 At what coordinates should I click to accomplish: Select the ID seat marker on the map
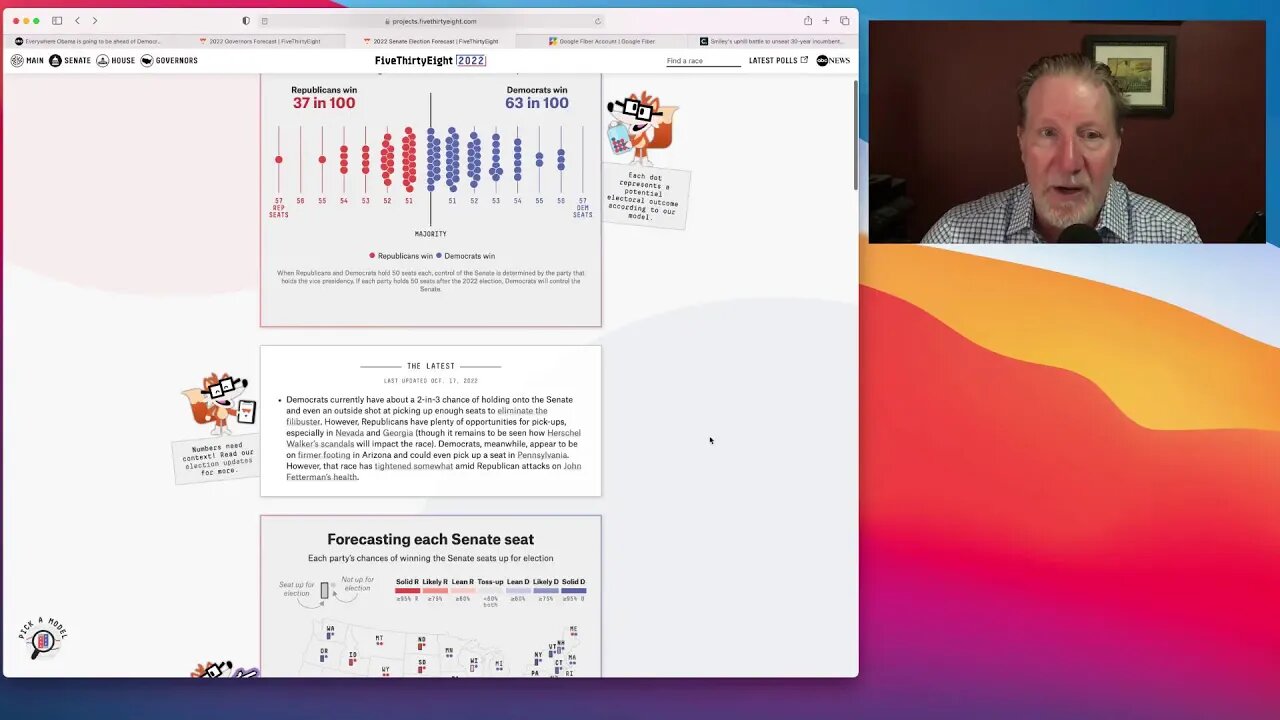352,658
